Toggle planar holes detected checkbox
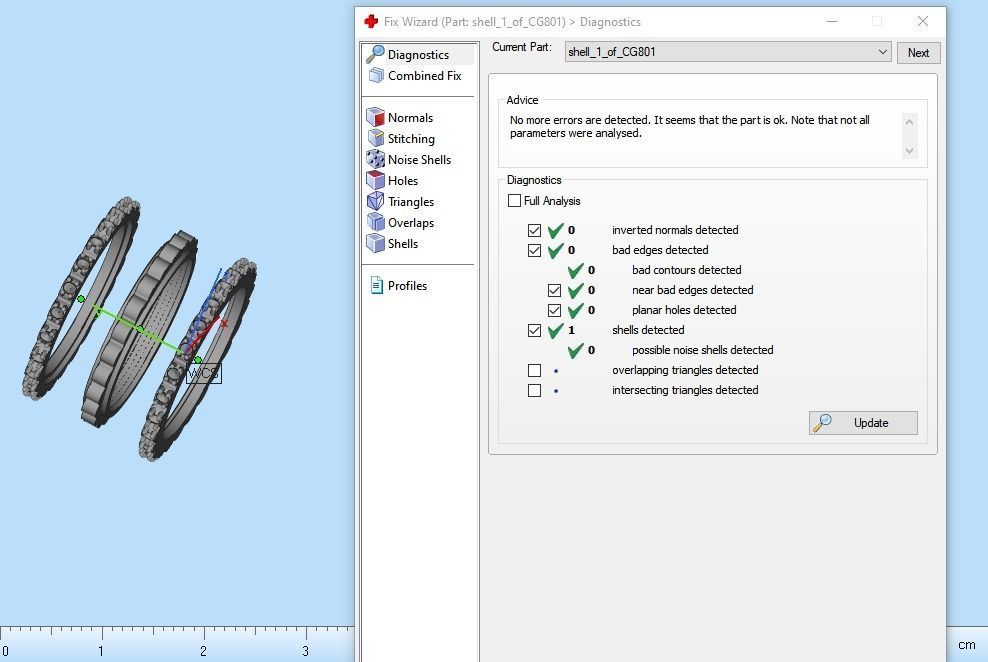Viewport: 988px width, 662px height. 554,311
